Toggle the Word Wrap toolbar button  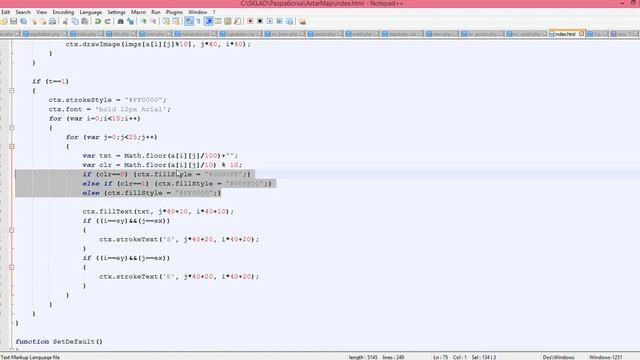[189, 21]
